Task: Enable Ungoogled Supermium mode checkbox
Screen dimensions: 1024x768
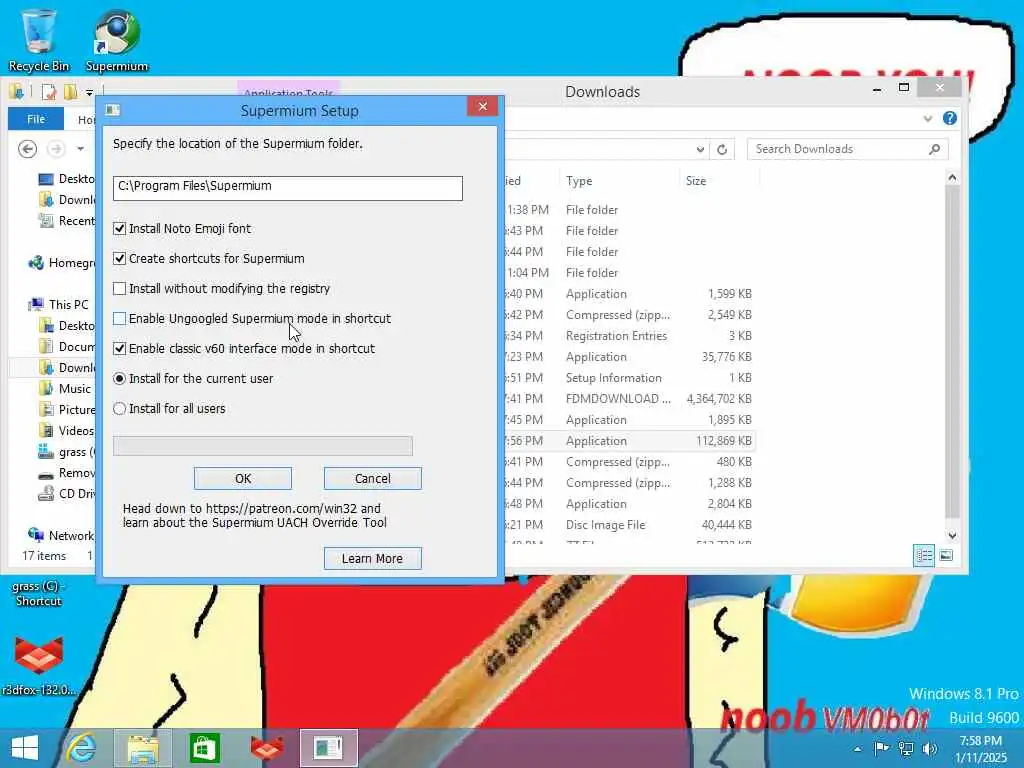Action: 120,319
